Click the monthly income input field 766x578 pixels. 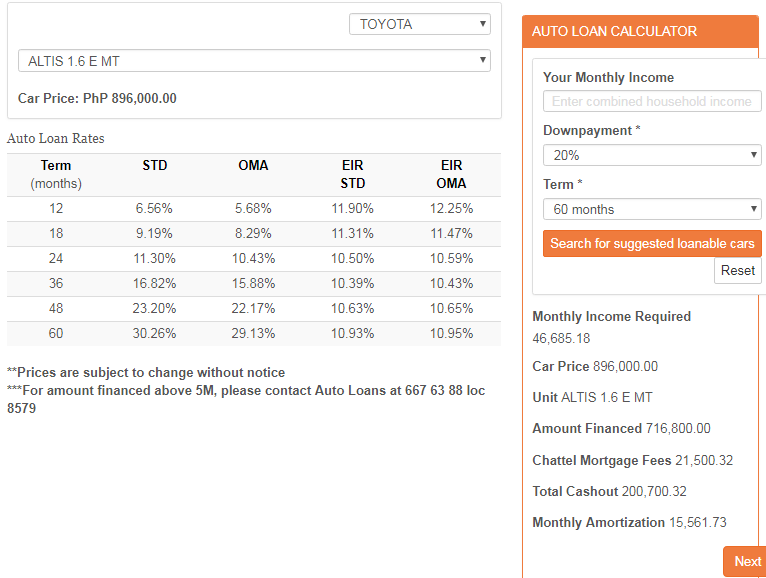pyautogui.click(x=652, y=101)
